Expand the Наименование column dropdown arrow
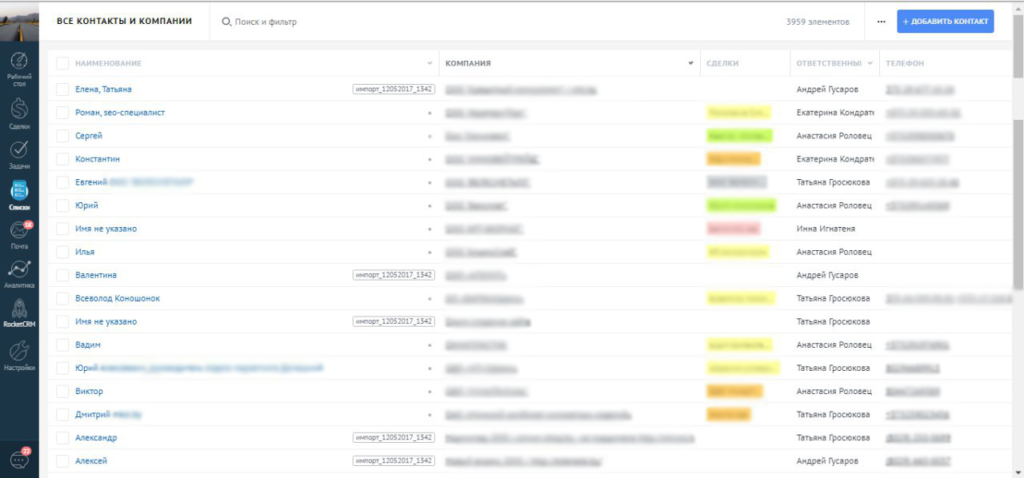The width and height of the screenshot is (1024, 478). pyautogui.click(x=430, y=64)
